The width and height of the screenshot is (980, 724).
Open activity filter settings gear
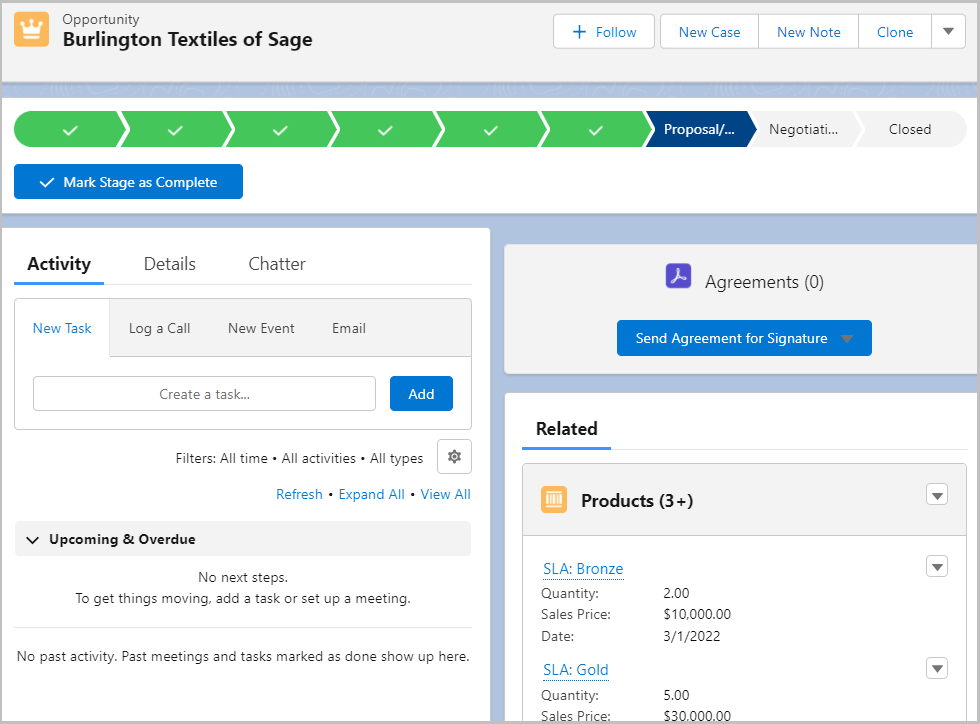click(x=454, y=457)
